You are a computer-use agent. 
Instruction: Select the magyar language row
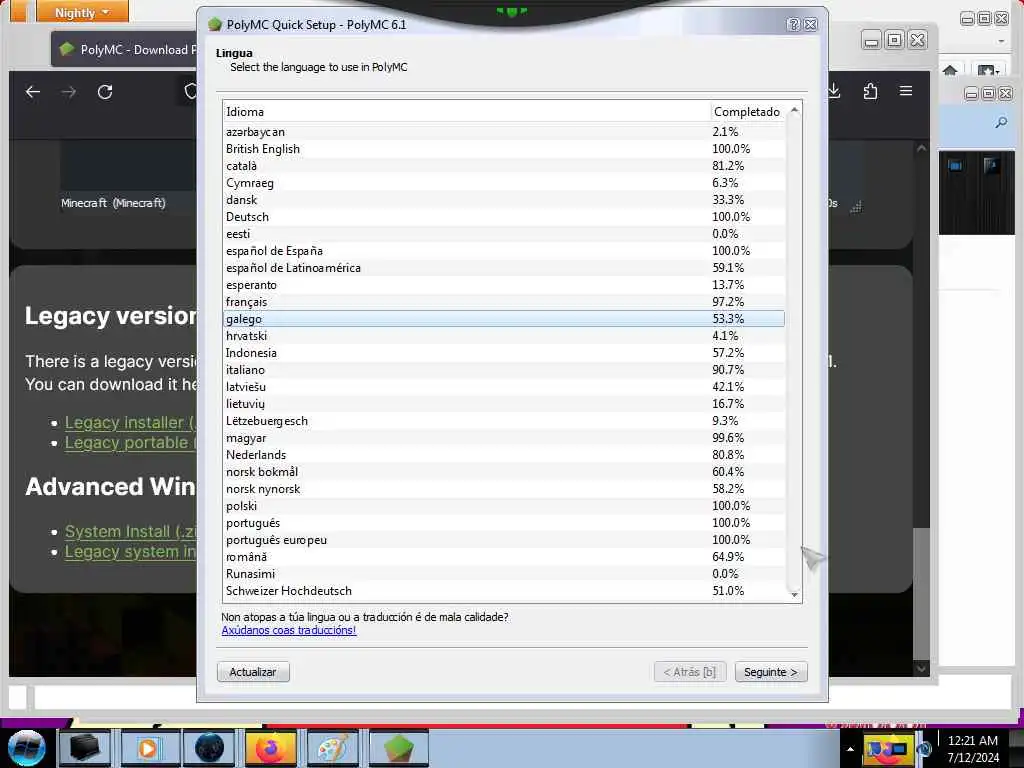504,438
